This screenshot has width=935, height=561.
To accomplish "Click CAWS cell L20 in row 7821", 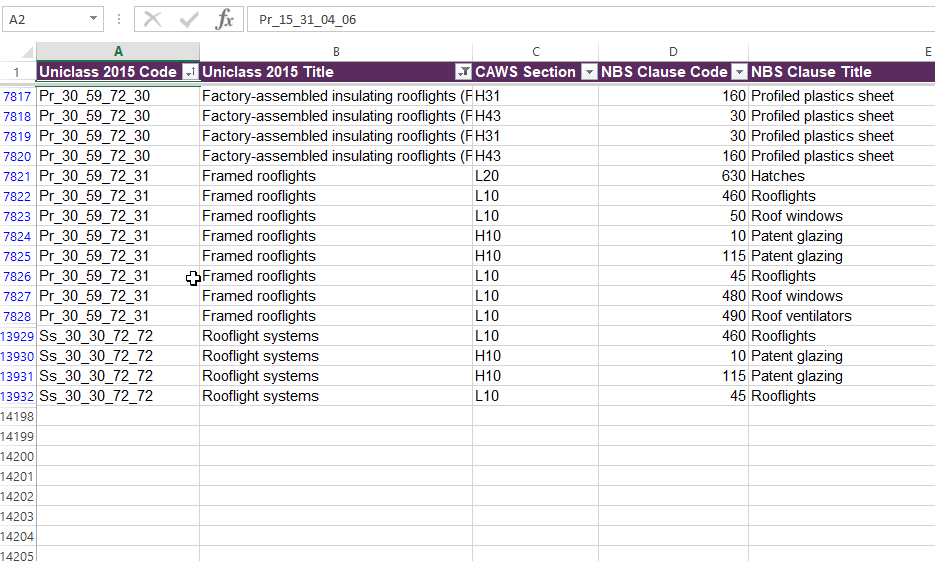I will click(x=535, y=176).
